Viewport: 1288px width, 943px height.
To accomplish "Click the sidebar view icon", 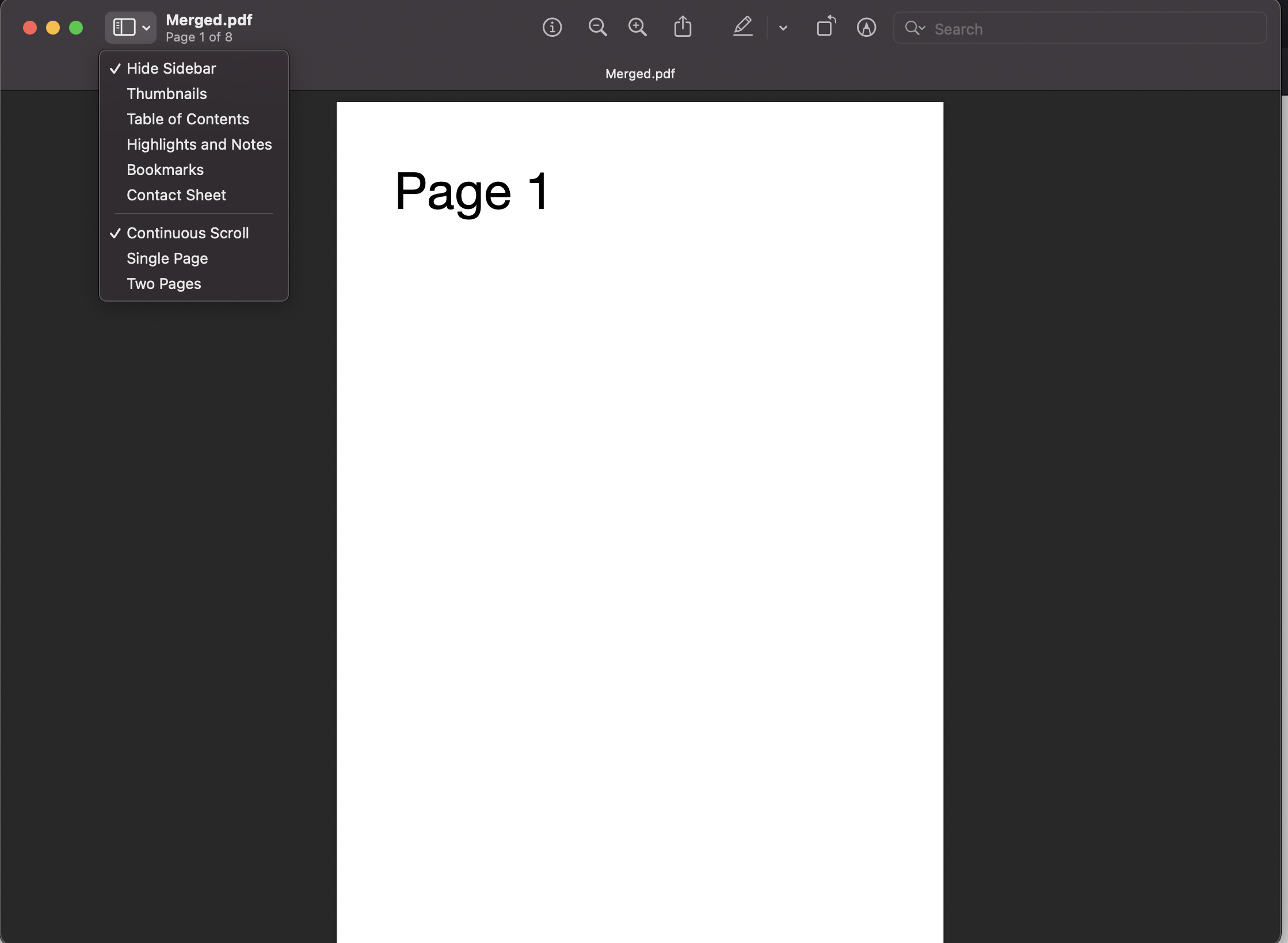I will click(124, 27).
